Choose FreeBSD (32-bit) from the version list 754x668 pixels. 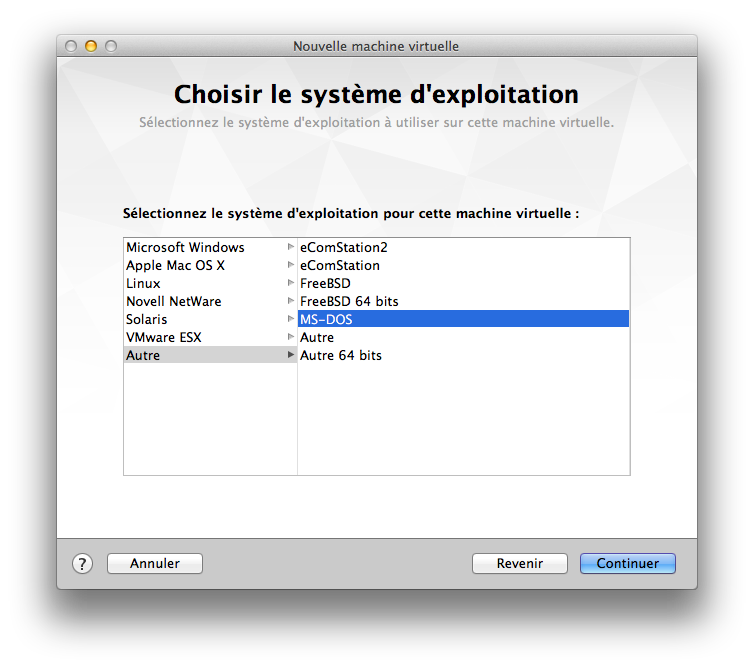click(464, 283)
